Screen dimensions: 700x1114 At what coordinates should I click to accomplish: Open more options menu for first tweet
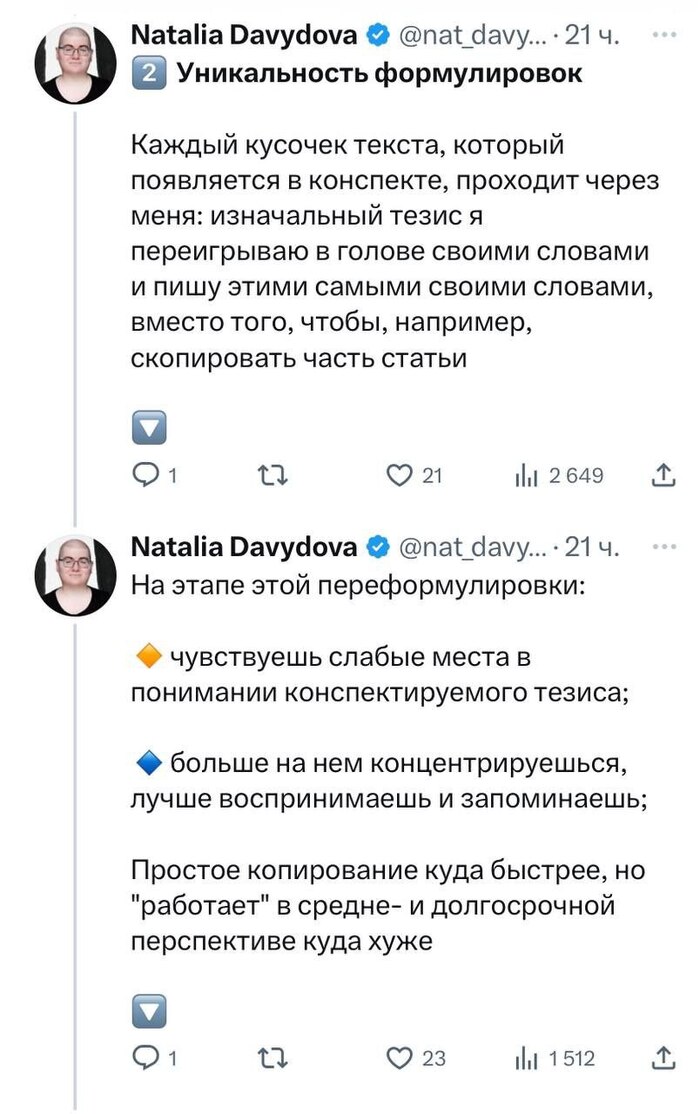[x=662, y=34]
